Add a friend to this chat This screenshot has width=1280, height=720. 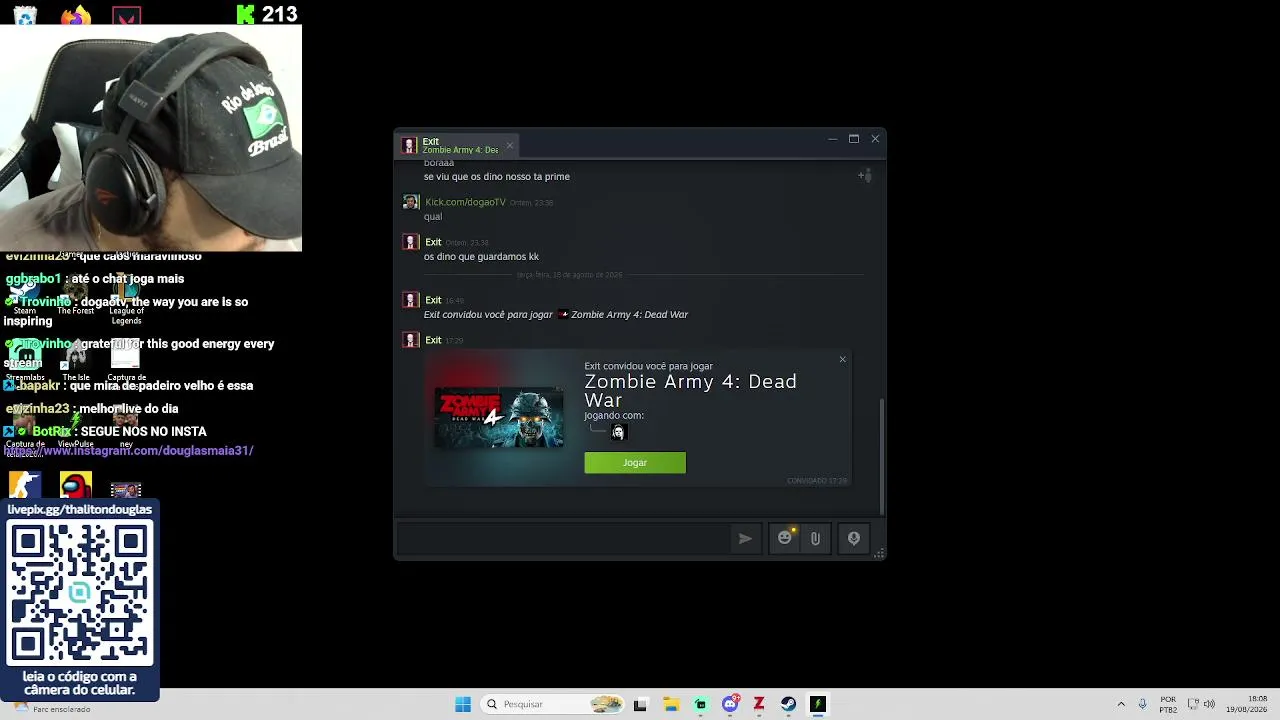click(865, 176)
